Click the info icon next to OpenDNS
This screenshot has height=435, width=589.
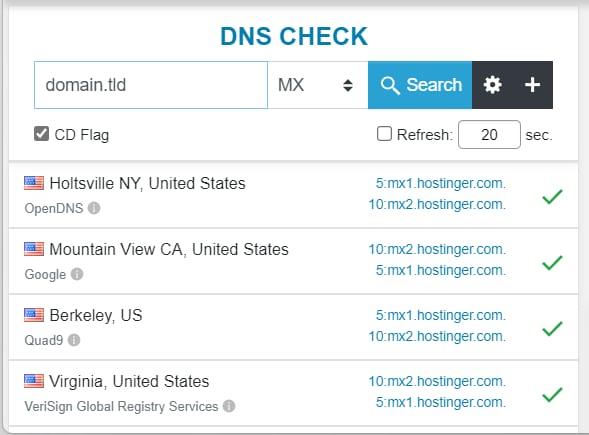pos(94,208)
